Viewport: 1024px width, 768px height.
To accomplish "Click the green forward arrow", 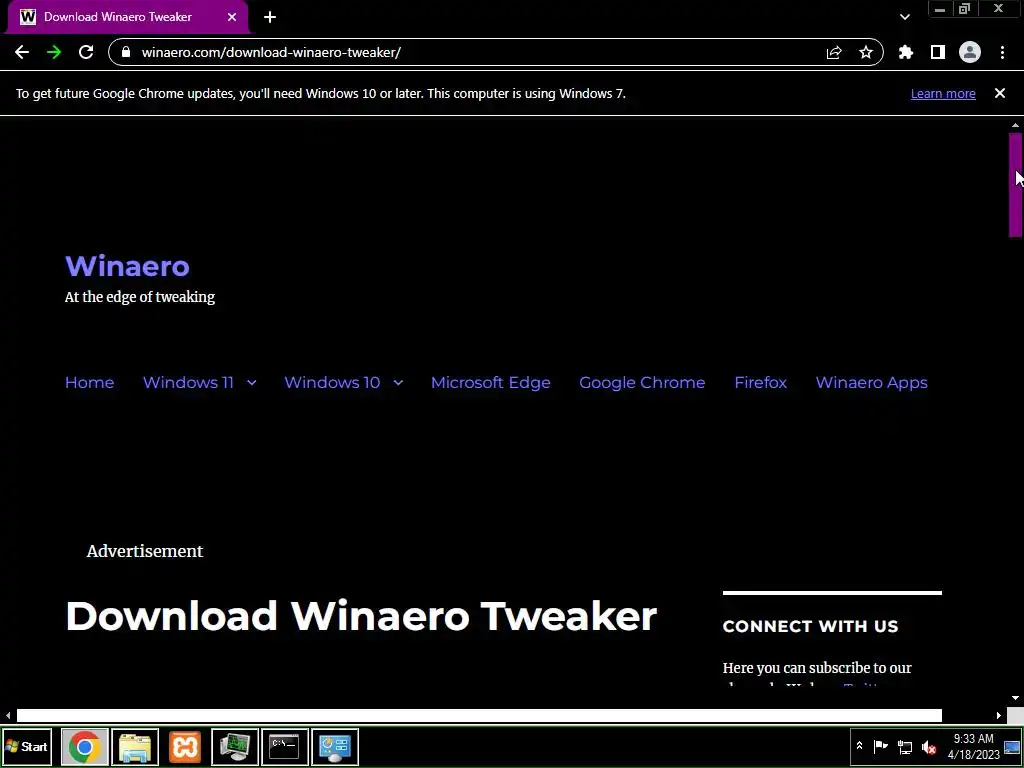I will pos(54,52).
